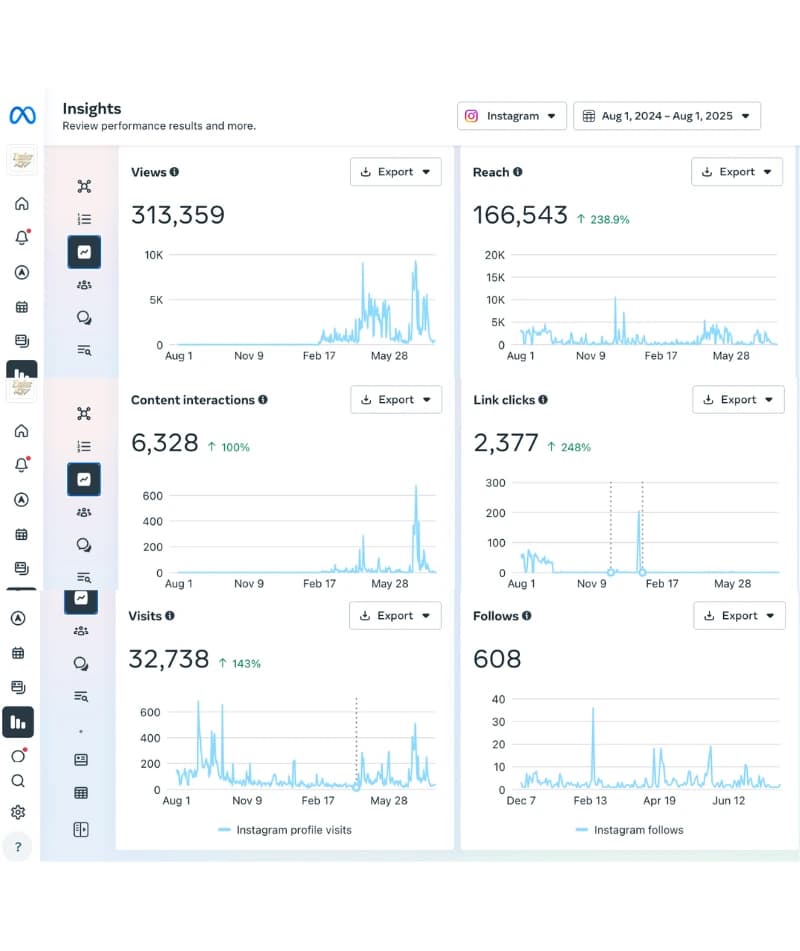Click the info icon next to Follows
Screen dimensions: 800x951
(526, 616)
